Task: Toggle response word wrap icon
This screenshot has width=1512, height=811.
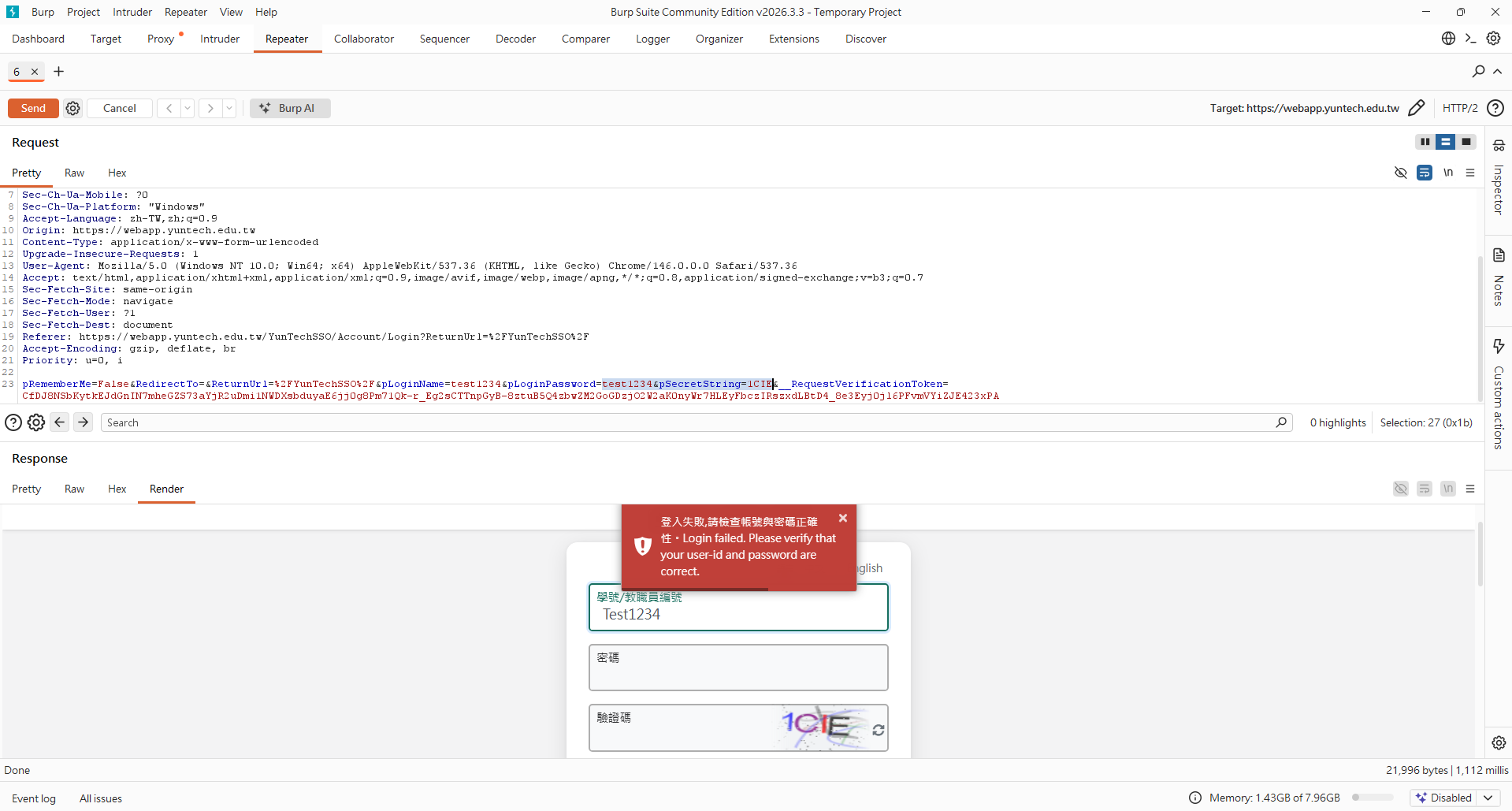Action: (1424, 489)
